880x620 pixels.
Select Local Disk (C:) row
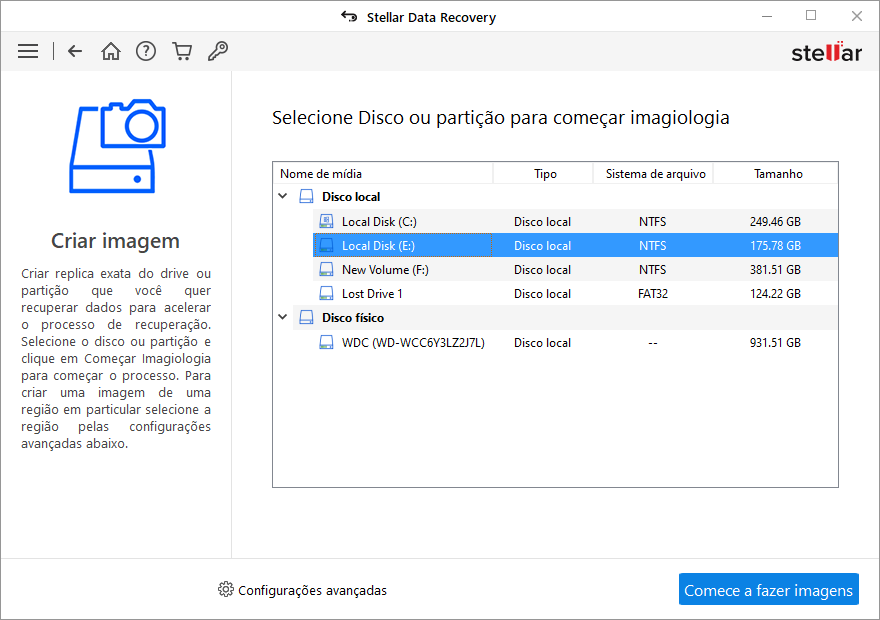point(575,221)
